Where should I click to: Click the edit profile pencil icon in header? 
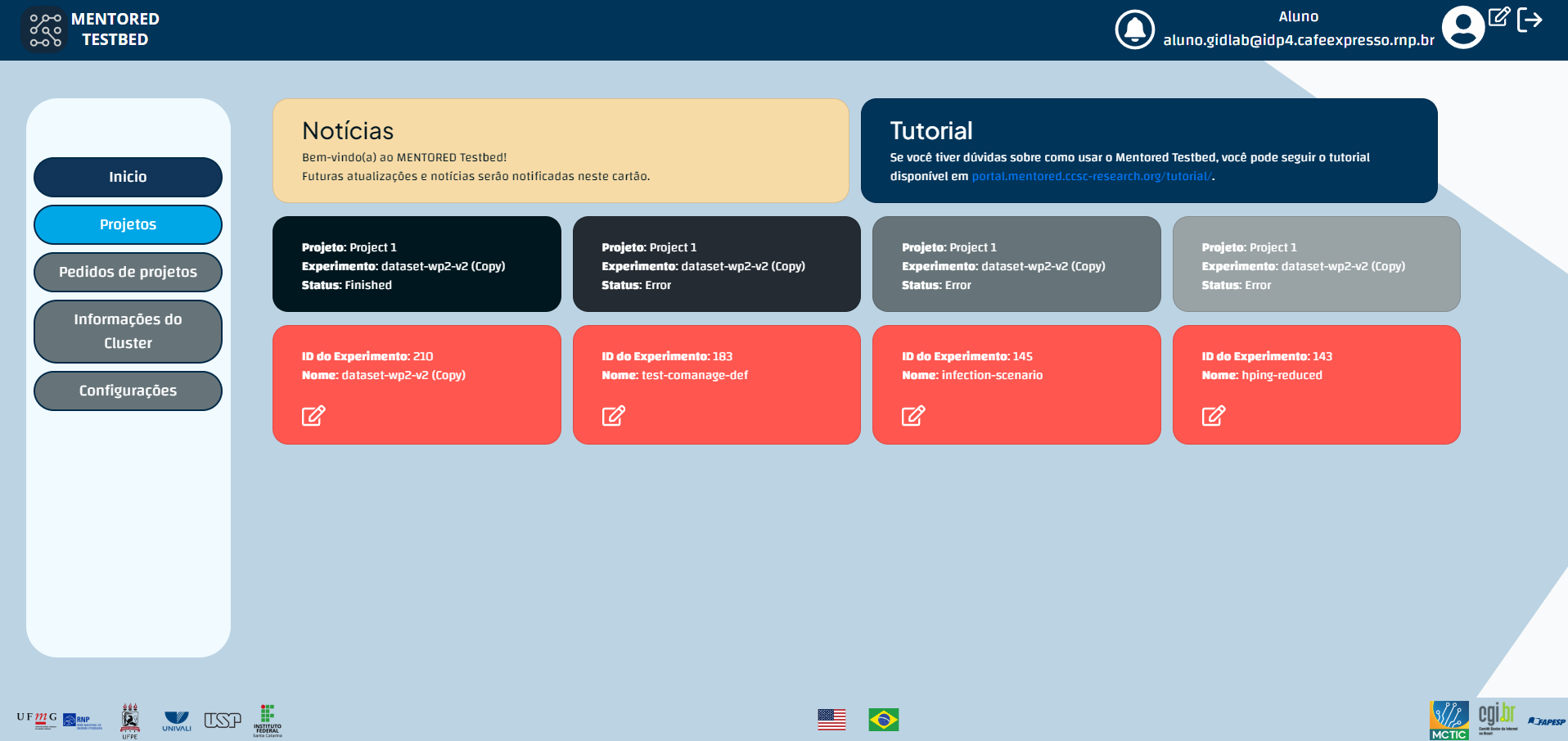click(1498, 17)
